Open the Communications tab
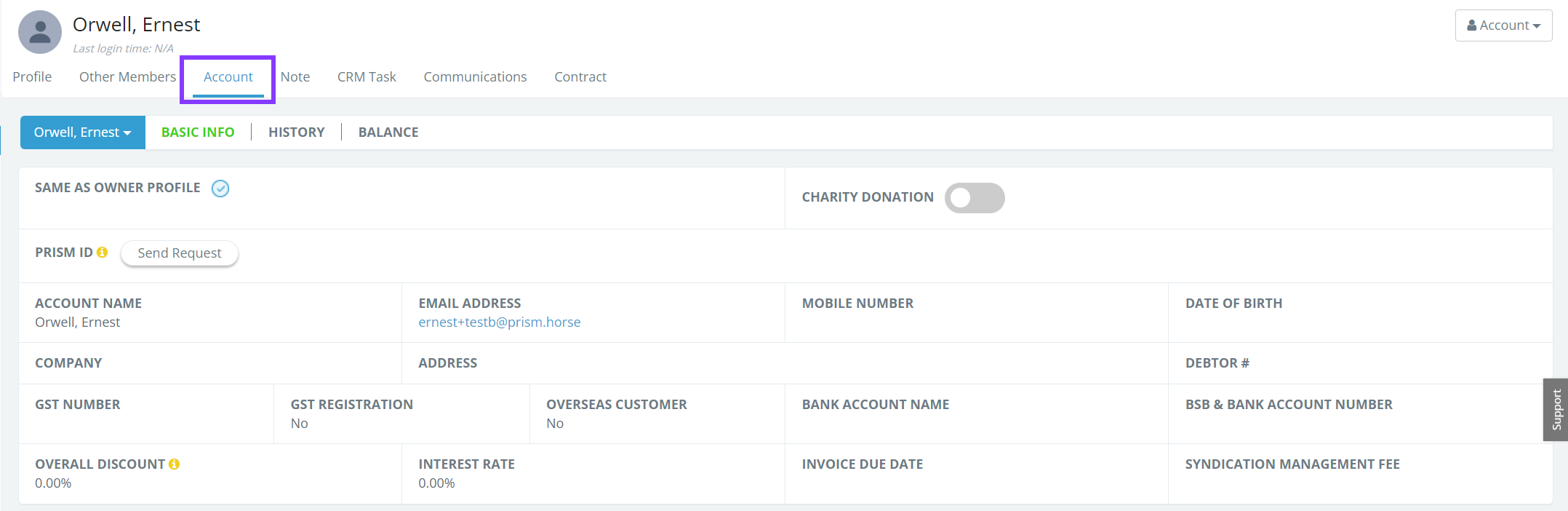This screenshot has width=1568, height=511. click(475, 77)
